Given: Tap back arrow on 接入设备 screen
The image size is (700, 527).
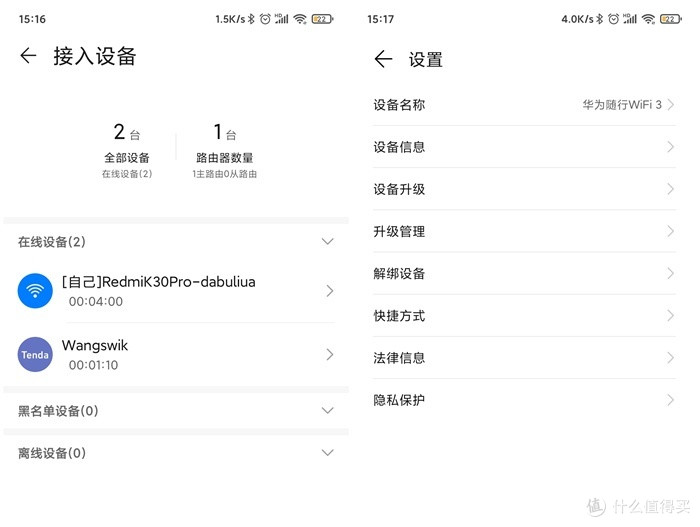Looking at the screenshot, I should 28,56.
